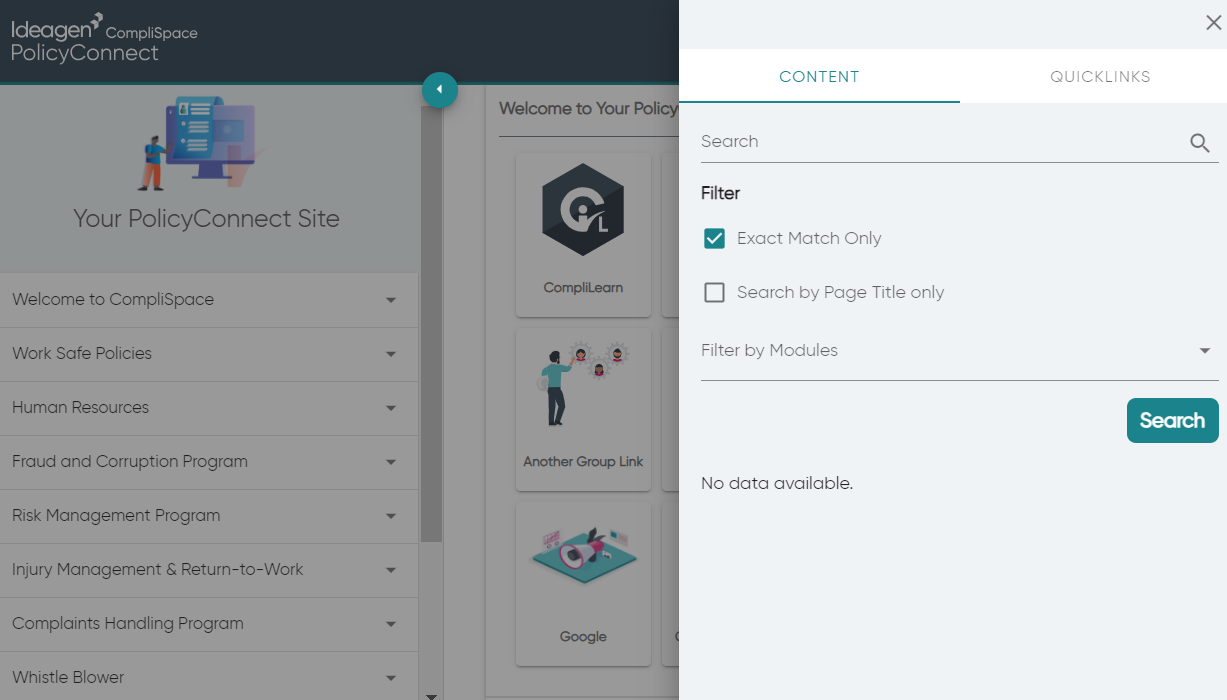Close the search panel with the X icon
Screen dimensions: 1227x700
pyautogui.click(x=1213, y=23)
